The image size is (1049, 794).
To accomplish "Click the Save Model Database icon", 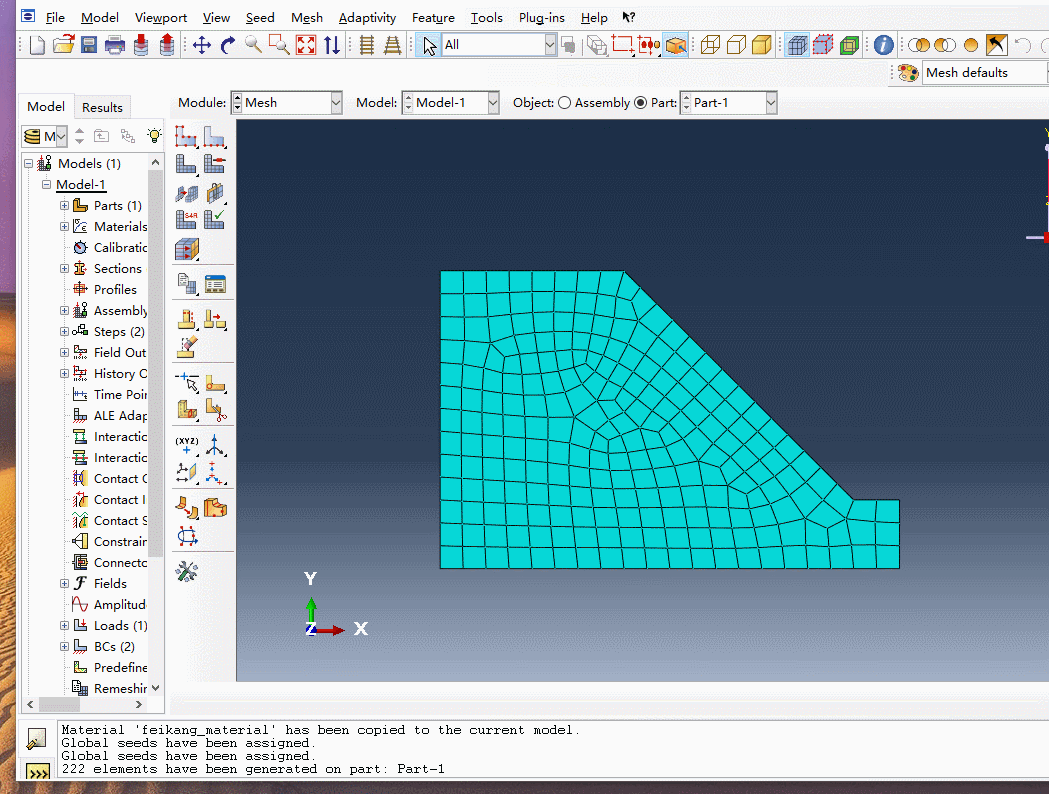I will click(89, 45).
